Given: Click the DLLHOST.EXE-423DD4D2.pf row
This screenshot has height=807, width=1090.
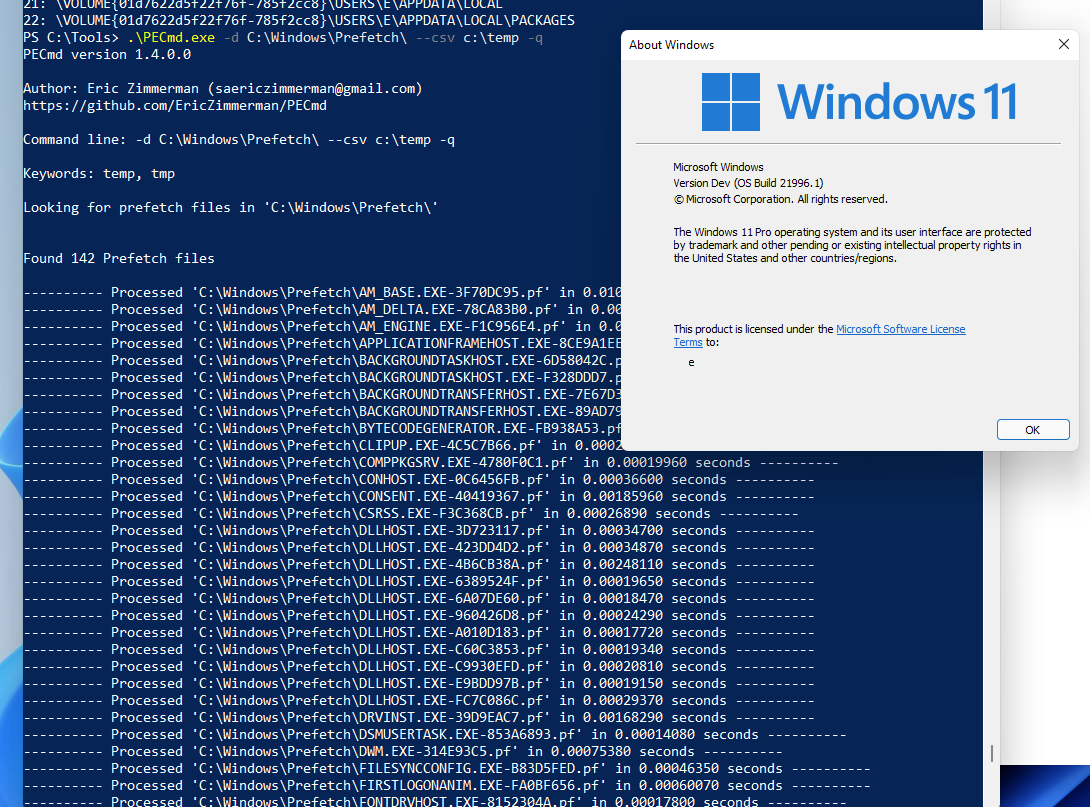Looking at the screenshot, I should tap(418, 548).
